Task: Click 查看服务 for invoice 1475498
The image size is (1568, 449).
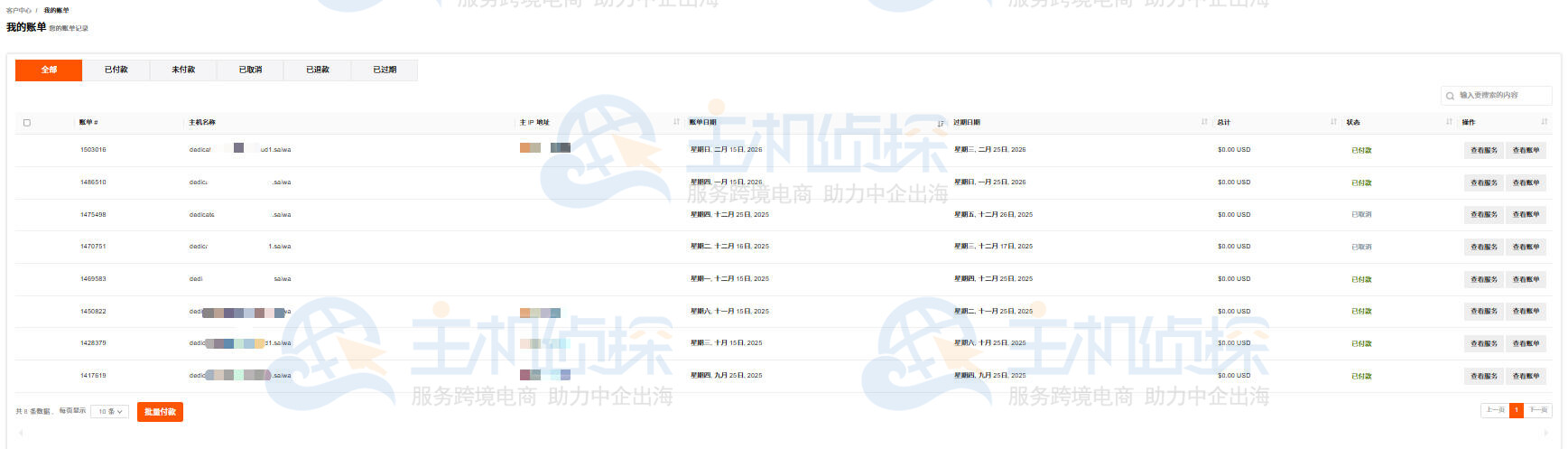Action: pos(1483,215)
